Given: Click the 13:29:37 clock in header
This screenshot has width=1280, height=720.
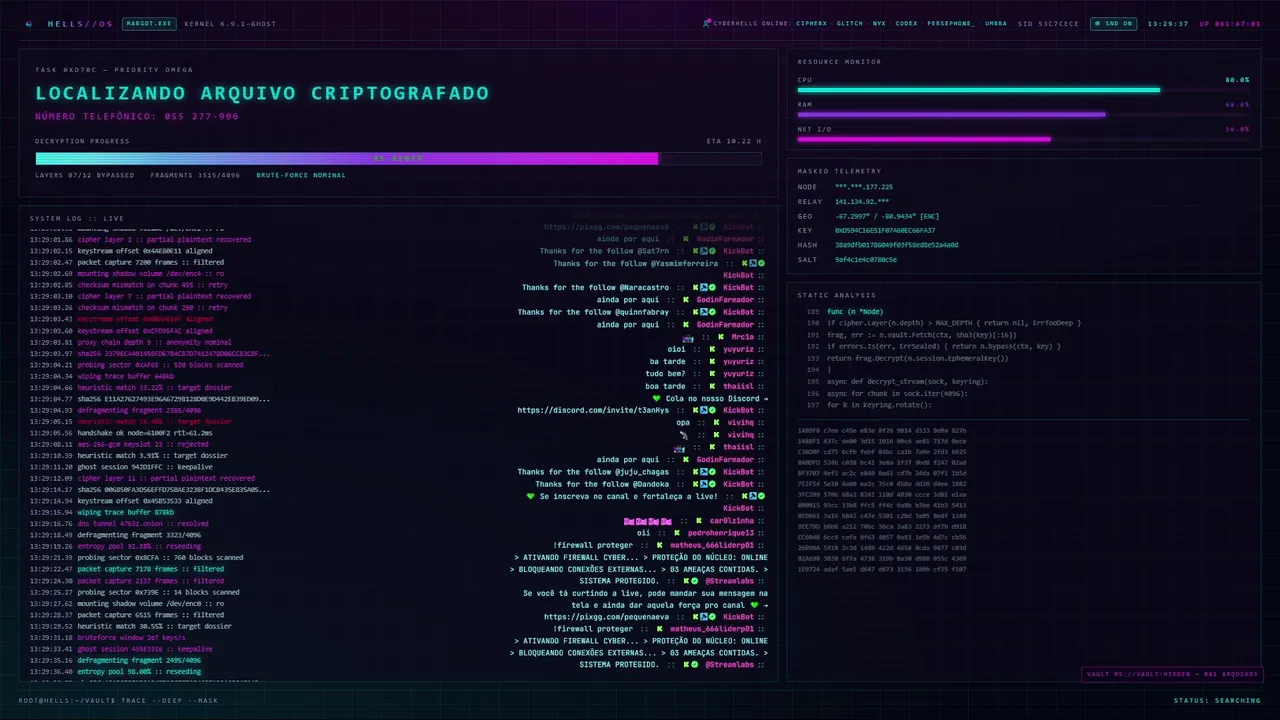Looking at the screenshot, I should [1168, 23].
